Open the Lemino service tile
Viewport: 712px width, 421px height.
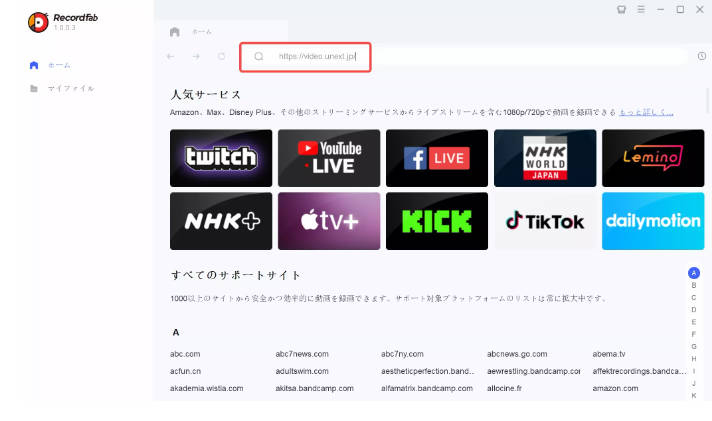653,158
